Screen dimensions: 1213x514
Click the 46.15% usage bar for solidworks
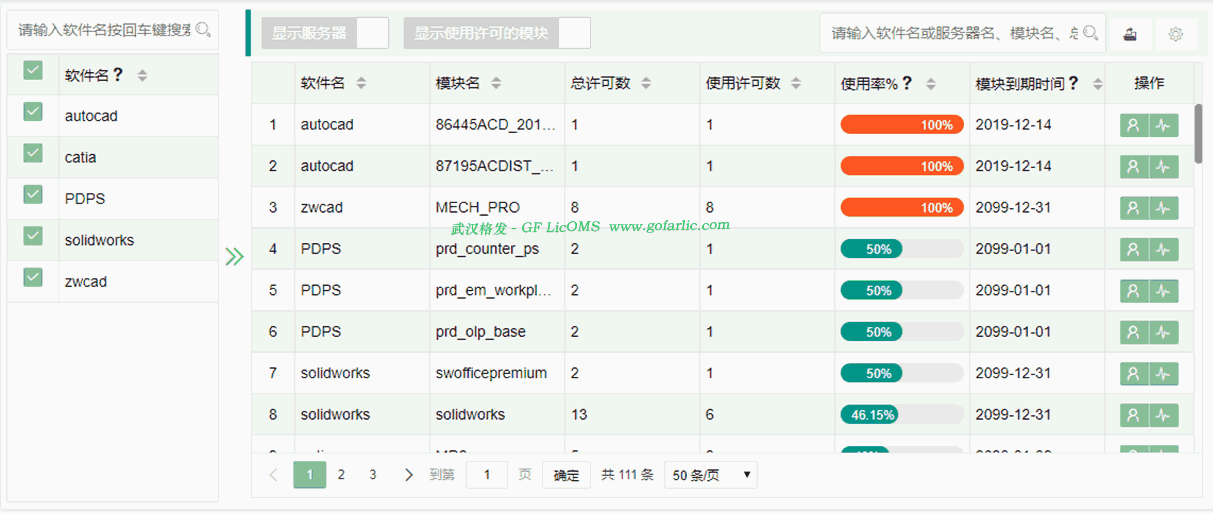(x=902, y=415)
